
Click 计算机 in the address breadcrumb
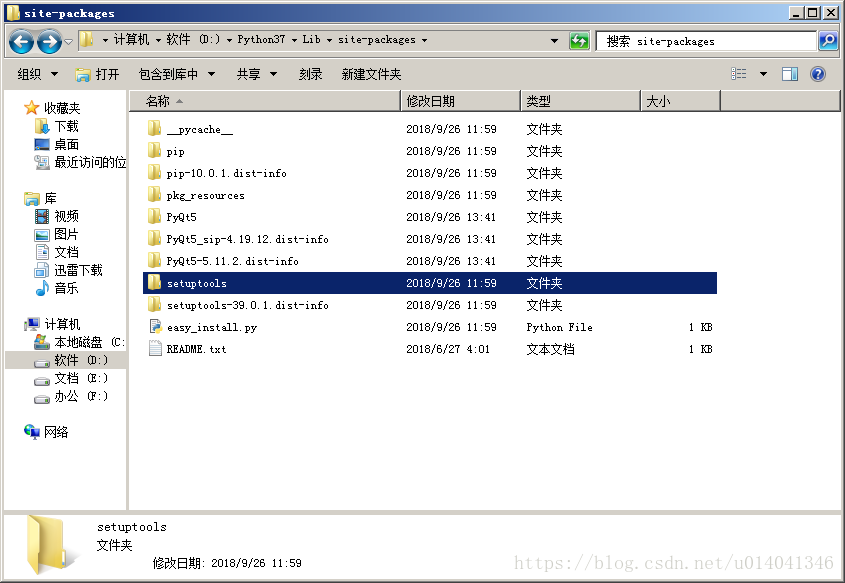(131, 39)
